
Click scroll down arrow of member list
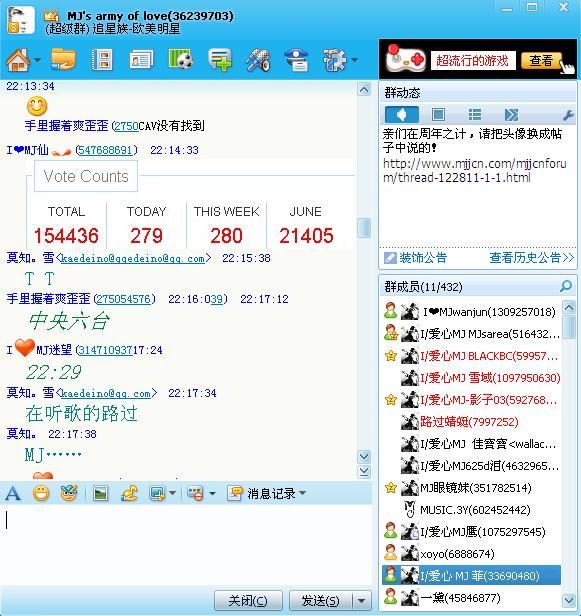pos(569,600)
